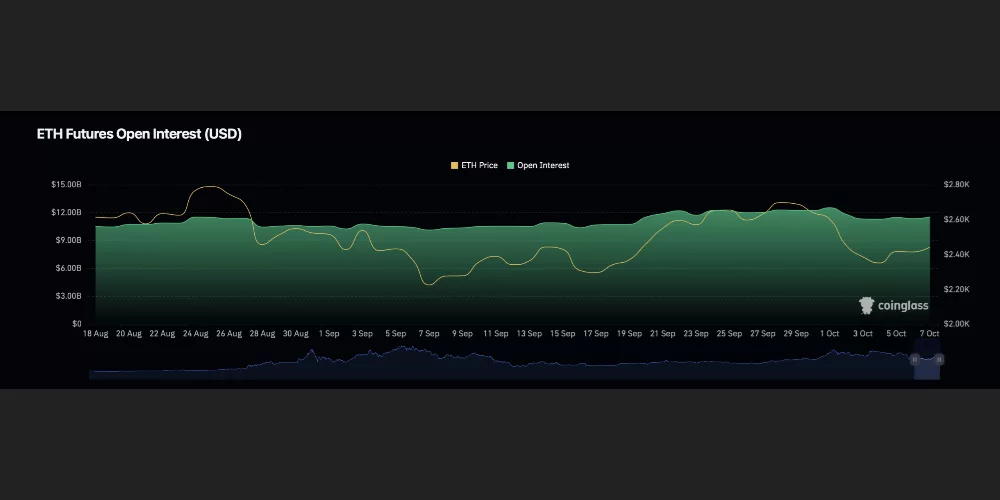Click the $2.00K right axis label
Image resolution: width=1000 pixels, height=500 pixels.
coord(957,324)
